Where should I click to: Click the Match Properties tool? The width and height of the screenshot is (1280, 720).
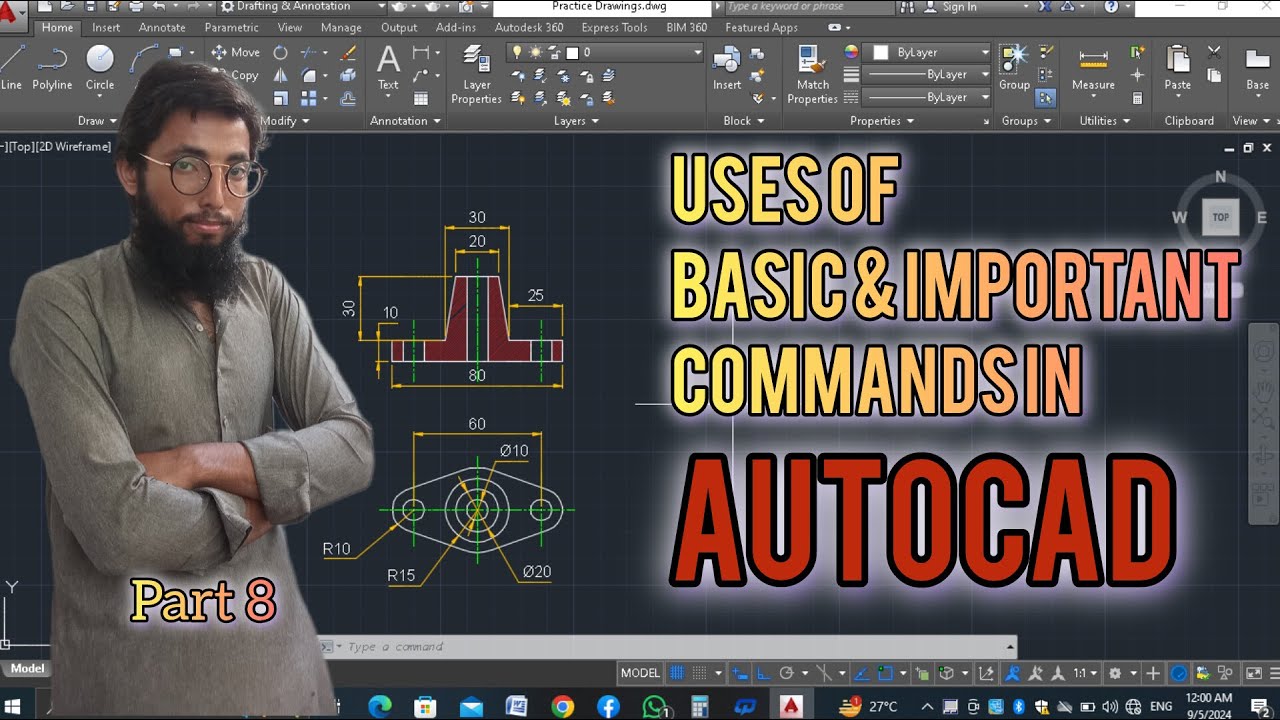[x=812, y=75]
